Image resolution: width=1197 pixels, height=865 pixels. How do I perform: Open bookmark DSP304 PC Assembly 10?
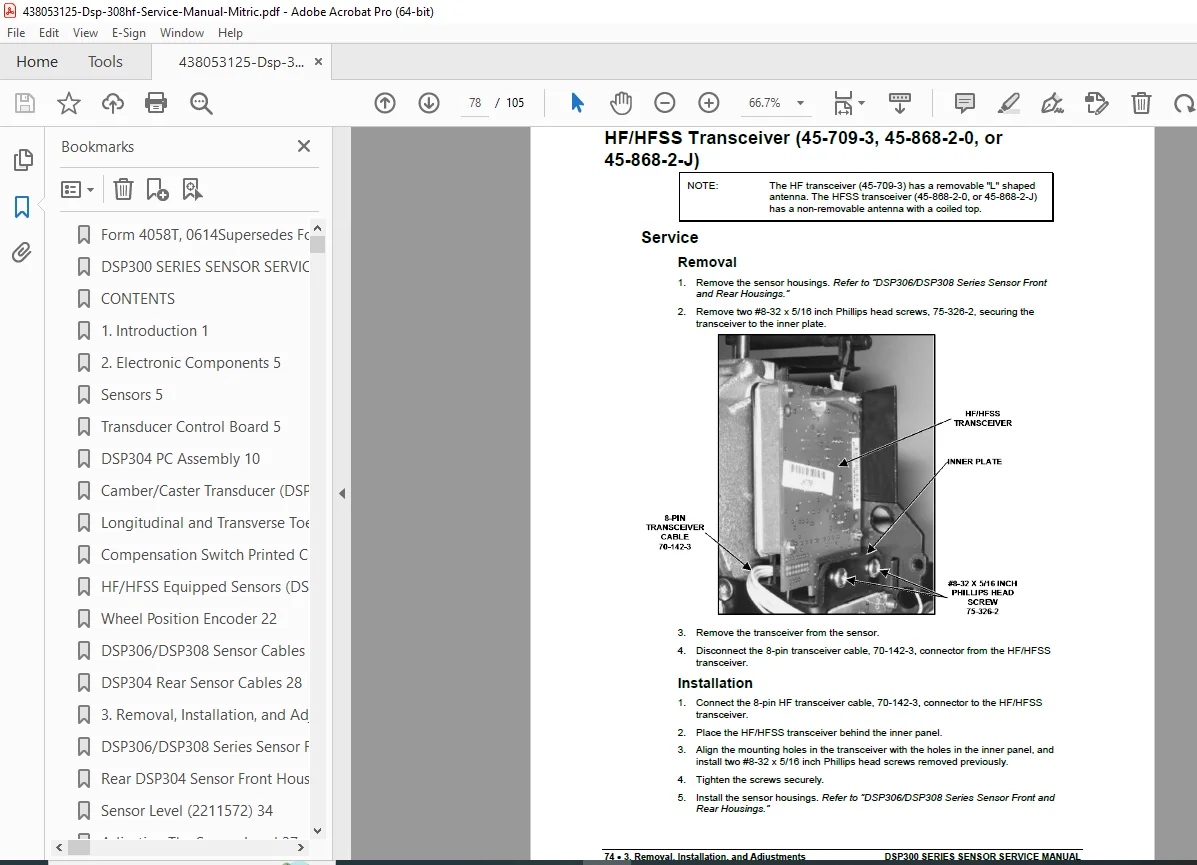pos(181,459)
